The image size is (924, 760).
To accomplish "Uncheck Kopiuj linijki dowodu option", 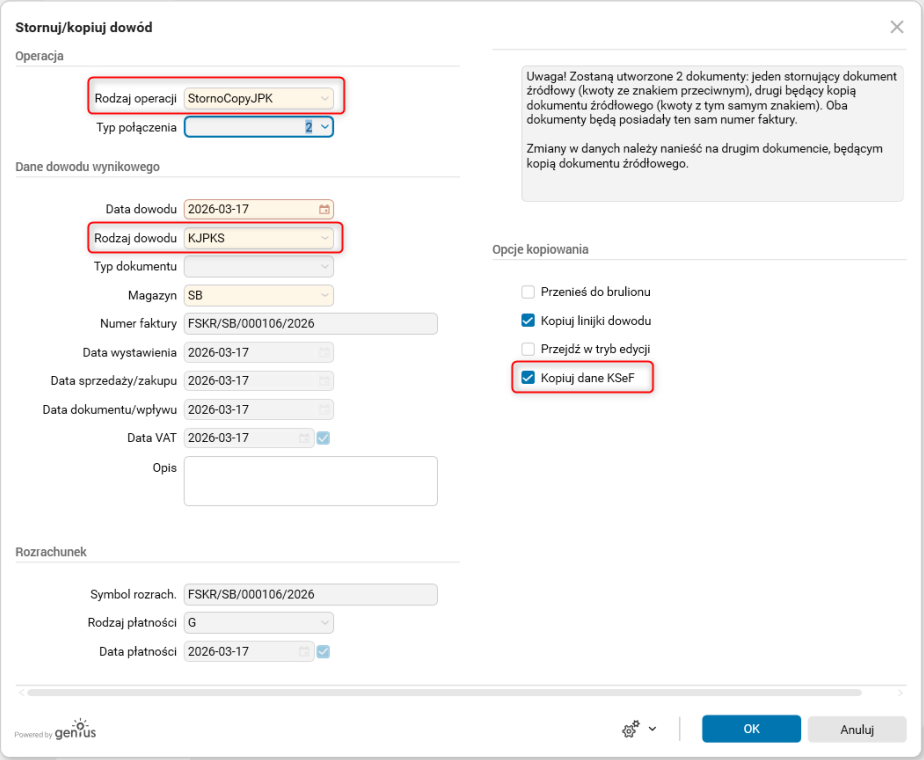I will click(528, 321).
